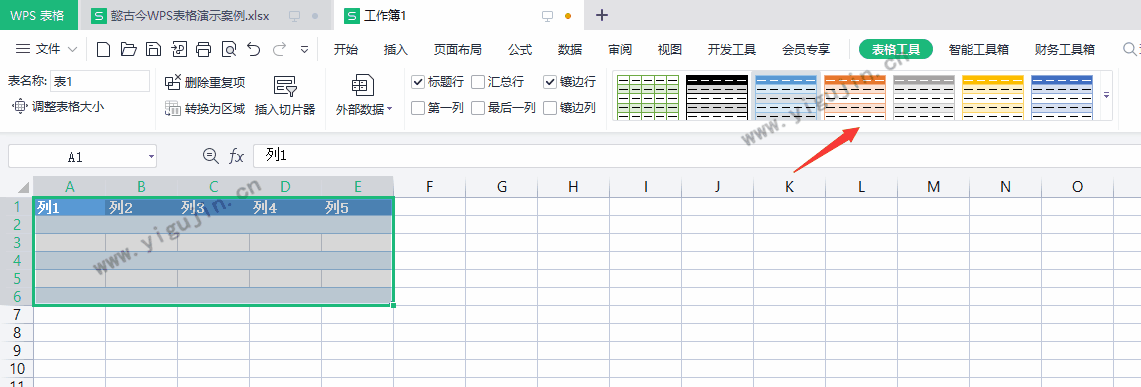Open the 公式 tab

tap(520, 49)
